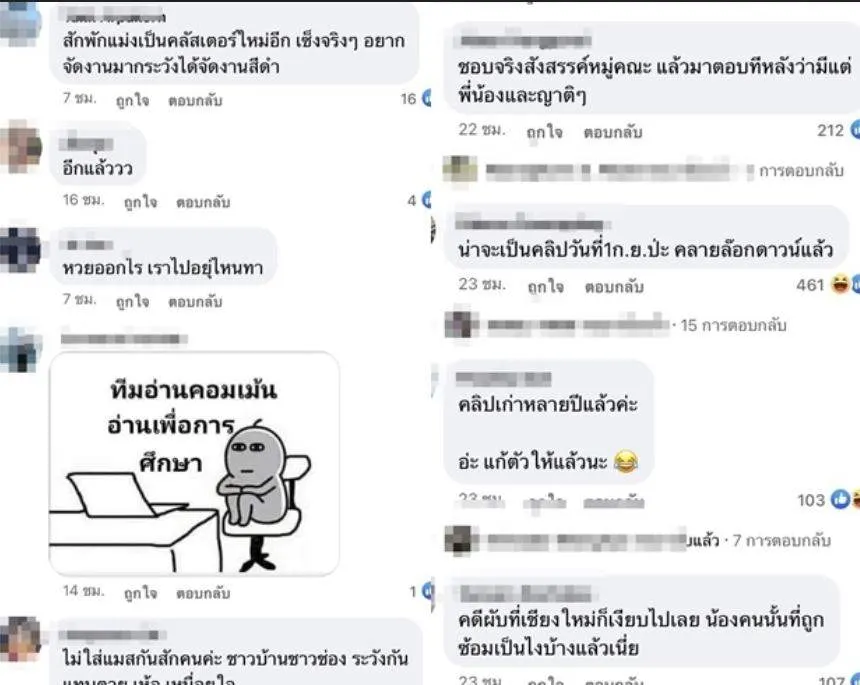Click the like reaction icon beside 212
The width and height of the screenshot is (860, 685).
click(855, 130)
